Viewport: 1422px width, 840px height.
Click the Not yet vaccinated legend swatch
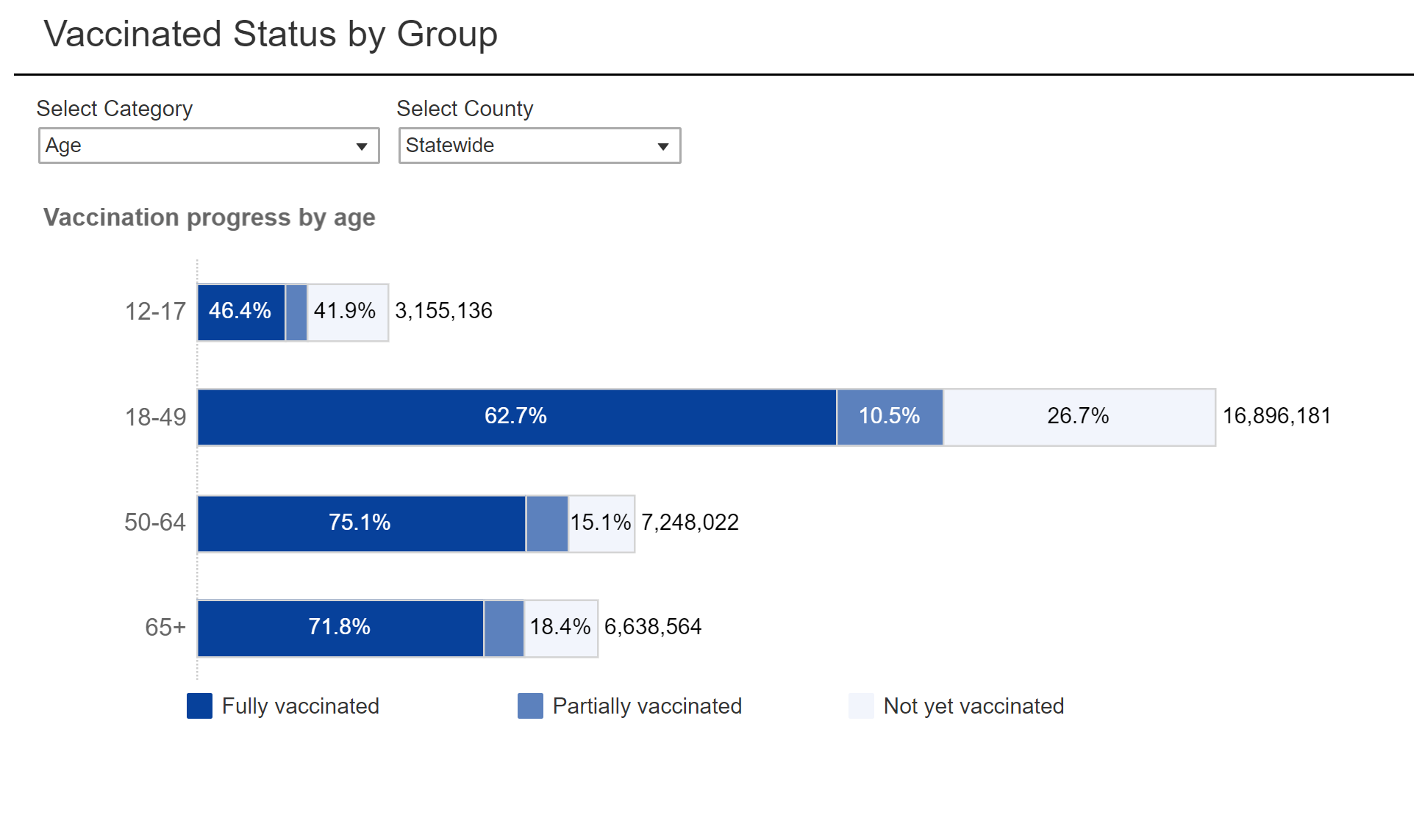[x=861, y=706]
